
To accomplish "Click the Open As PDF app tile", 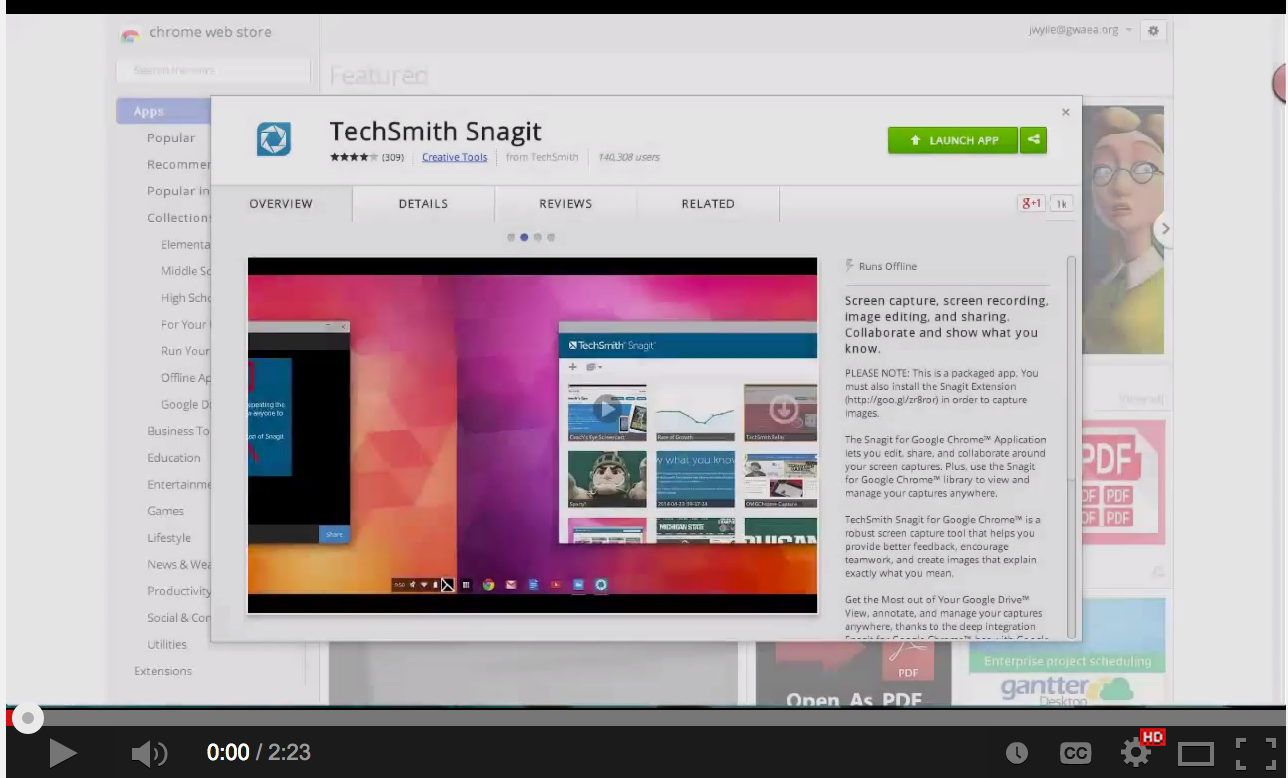I will tap(853, 673).
